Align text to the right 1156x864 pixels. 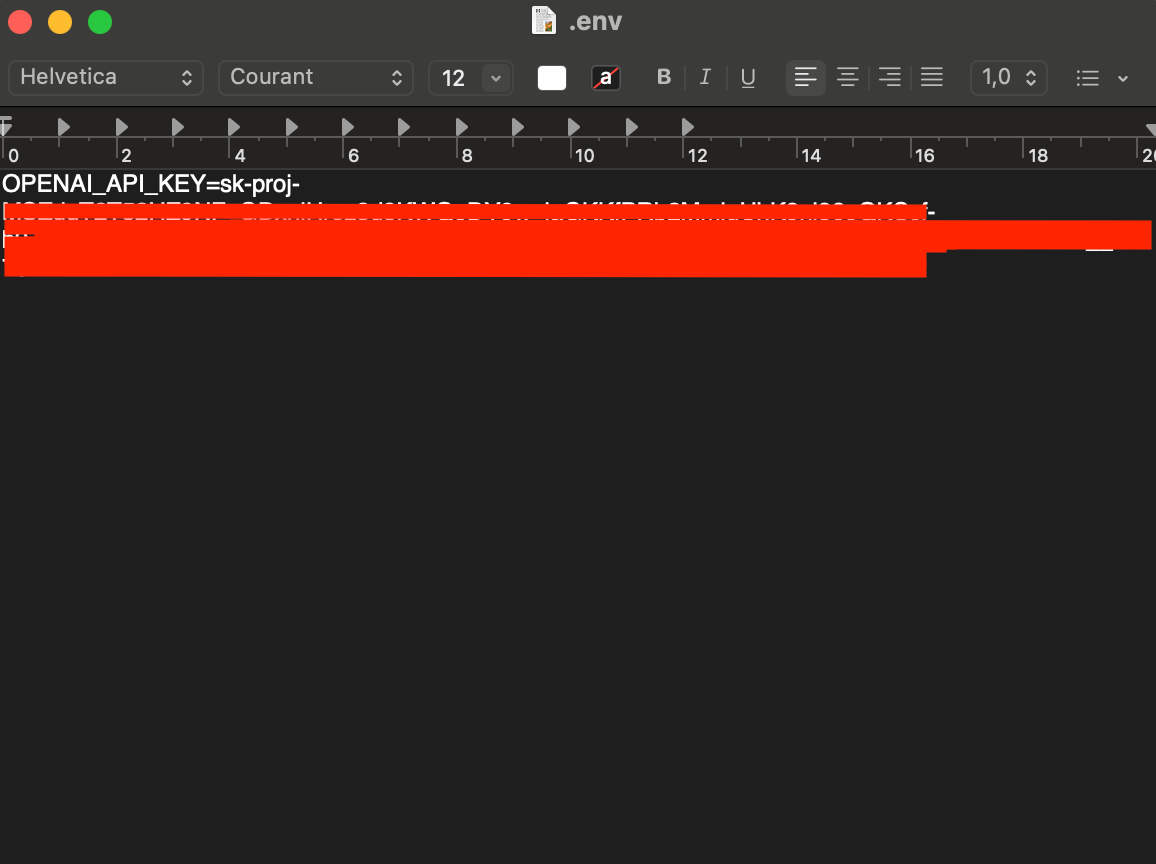click(x=889, y=77)
